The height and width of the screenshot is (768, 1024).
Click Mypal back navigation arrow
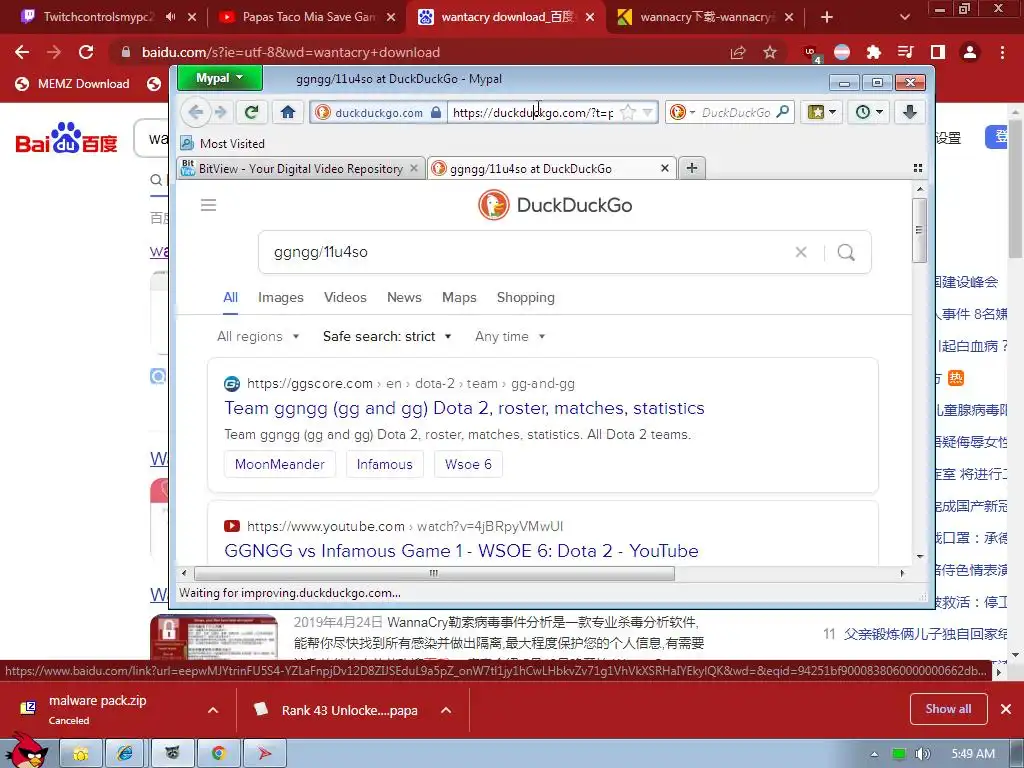195,112
